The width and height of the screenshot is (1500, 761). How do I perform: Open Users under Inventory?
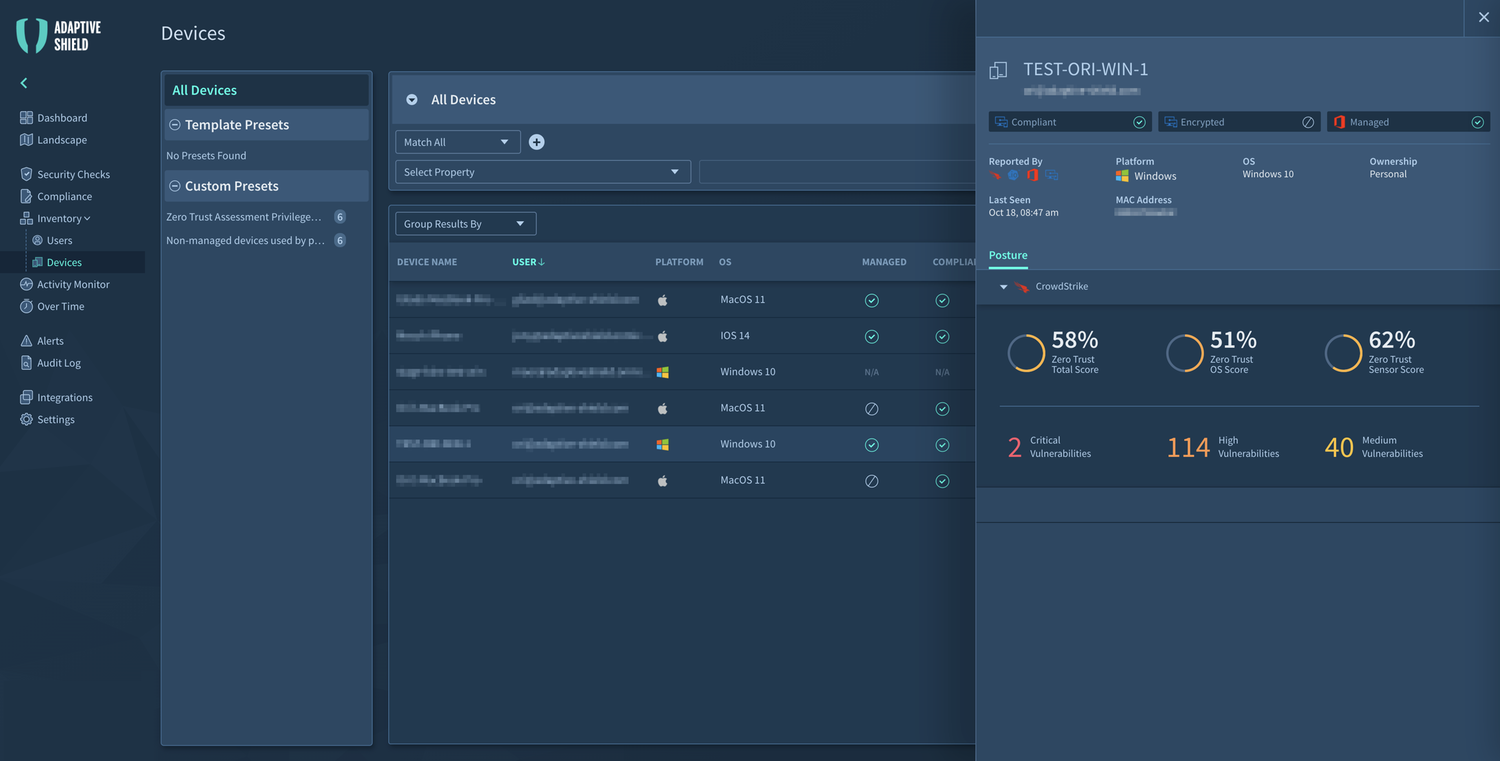click(x=59, y=240)
